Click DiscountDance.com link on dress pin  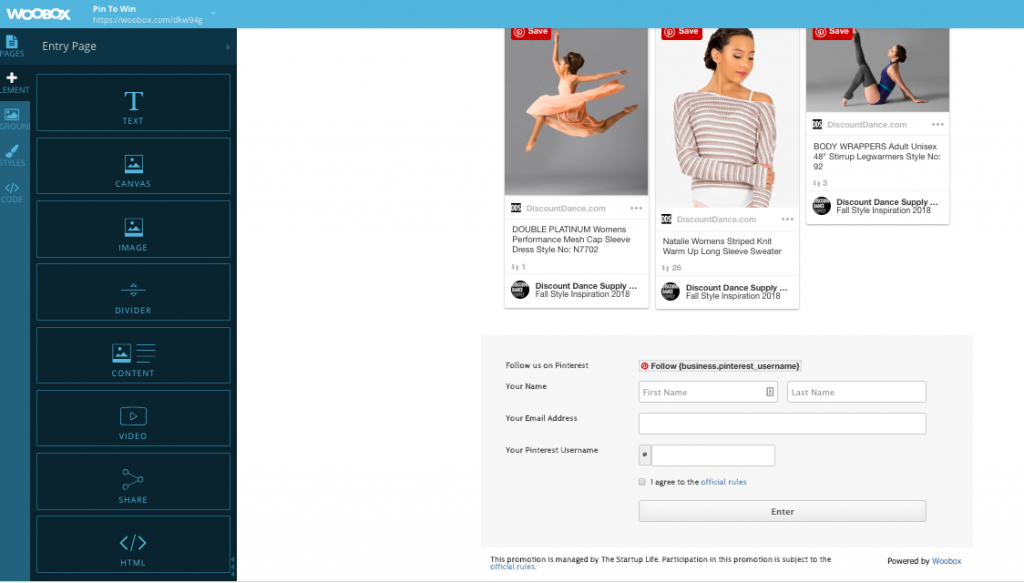click(566, 209)
